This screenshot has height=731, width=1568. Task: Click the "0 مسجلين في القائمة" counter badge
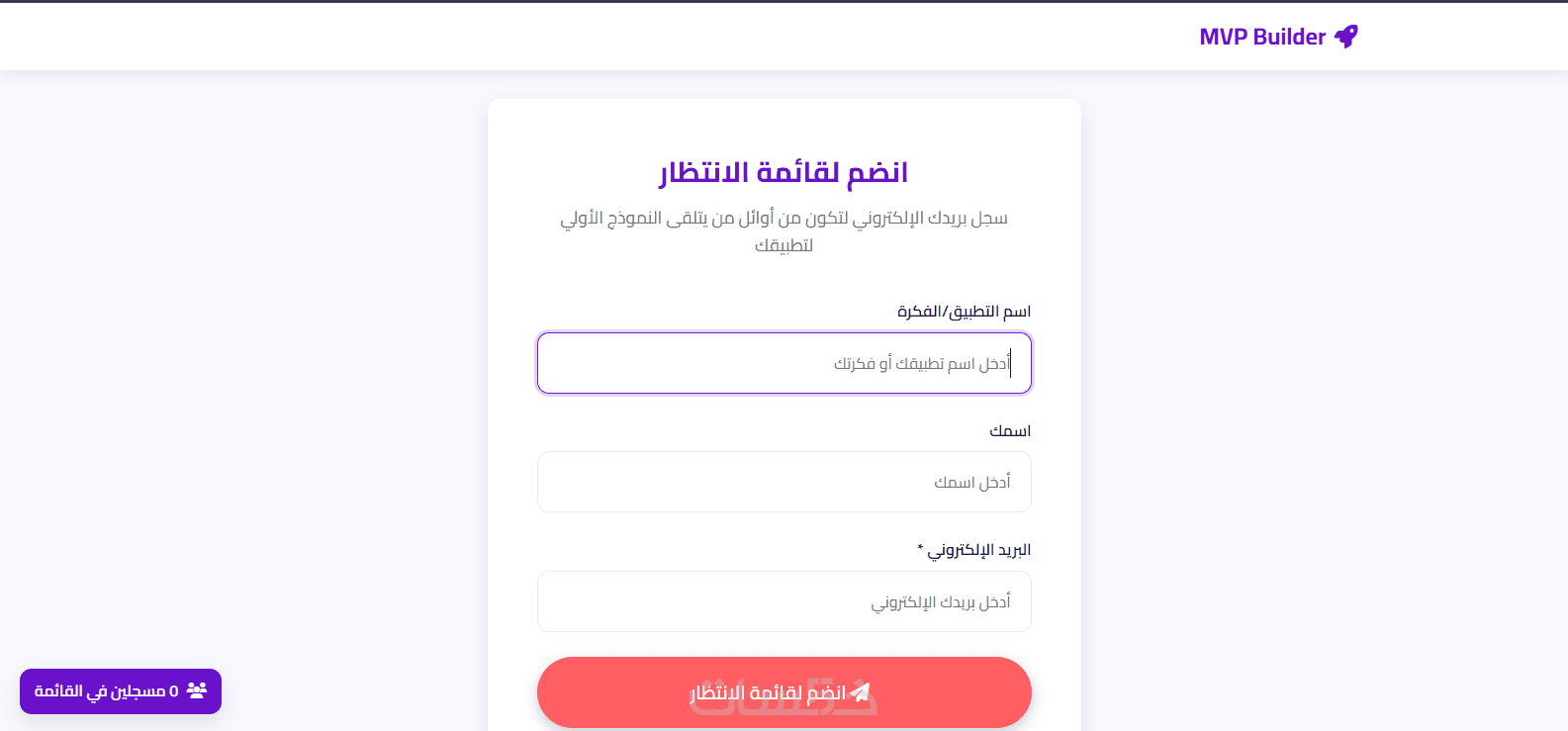click(x=121, y=691)
